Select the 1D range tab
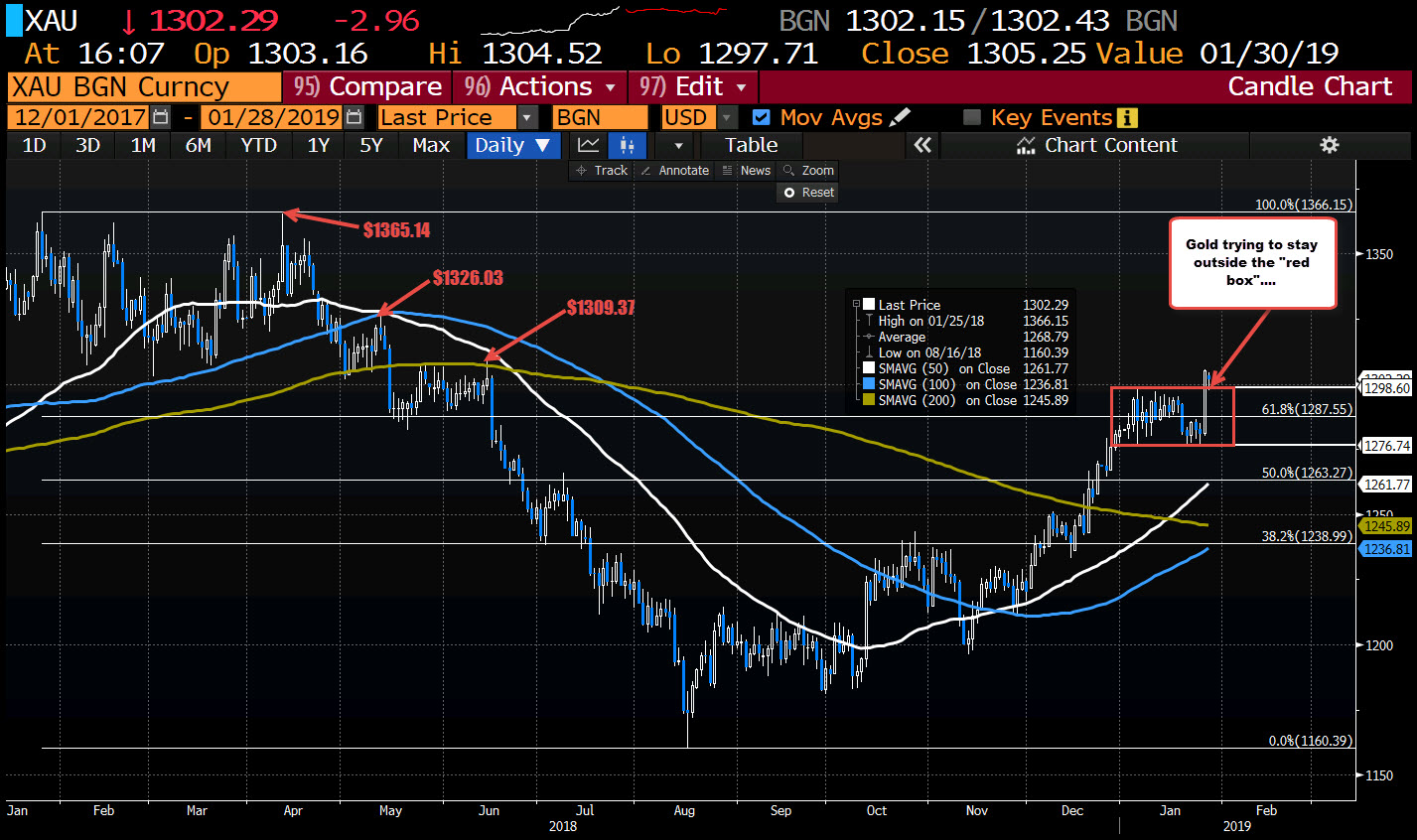 (34, 145)
